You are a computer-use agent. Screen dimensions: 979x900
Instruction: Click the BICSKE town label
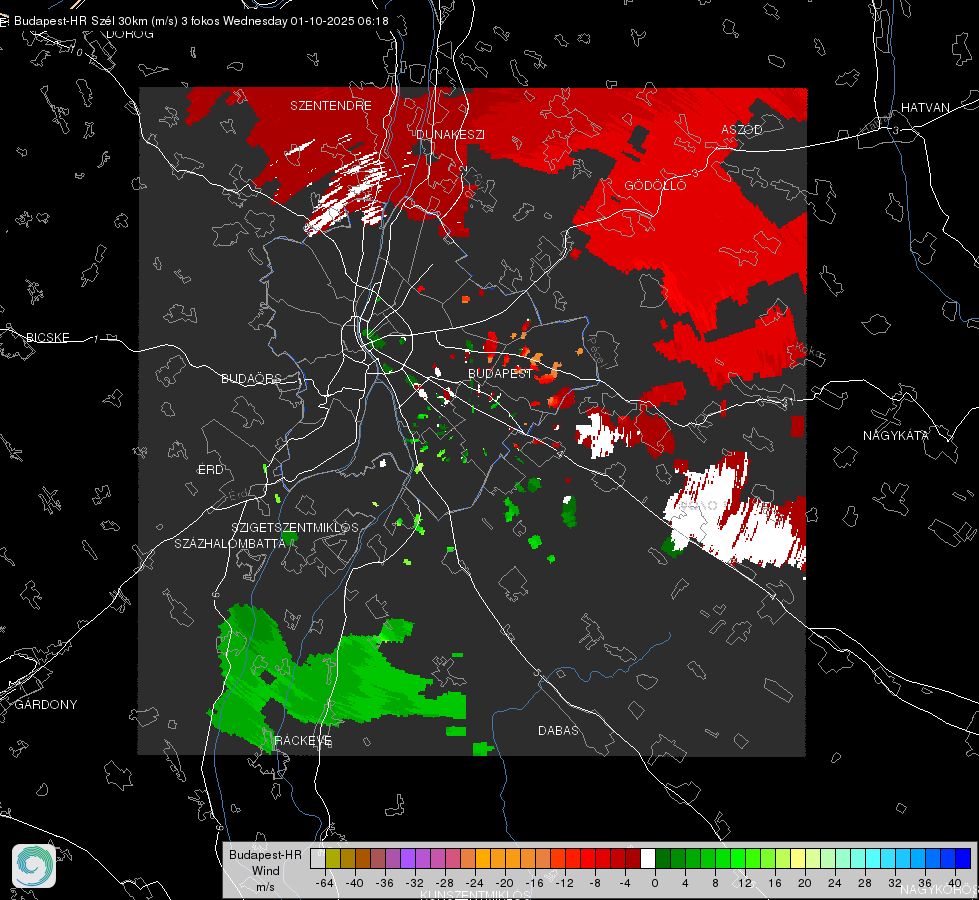[48, 337]
